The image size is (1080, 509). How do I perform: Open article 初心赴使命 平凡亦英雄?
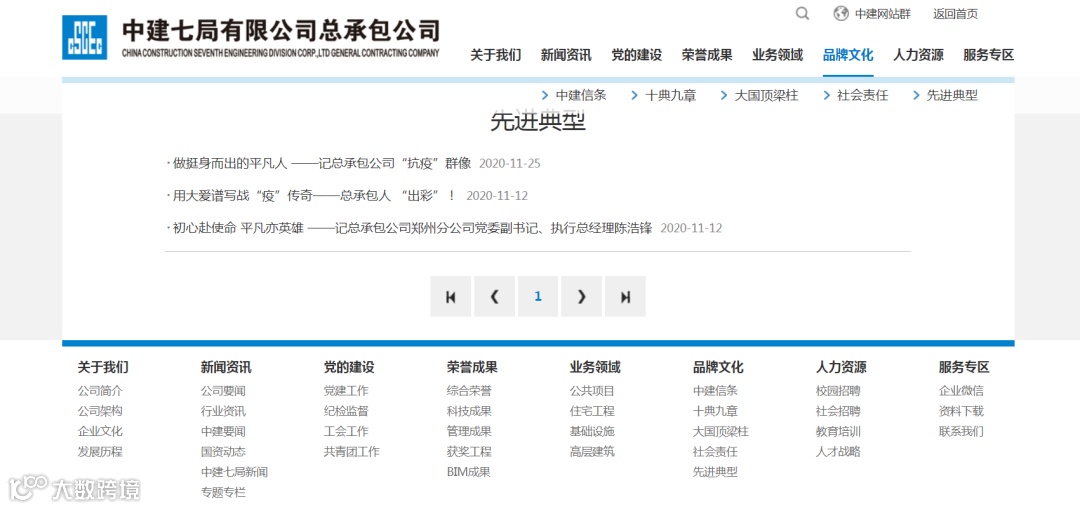(x=412, y=228)
